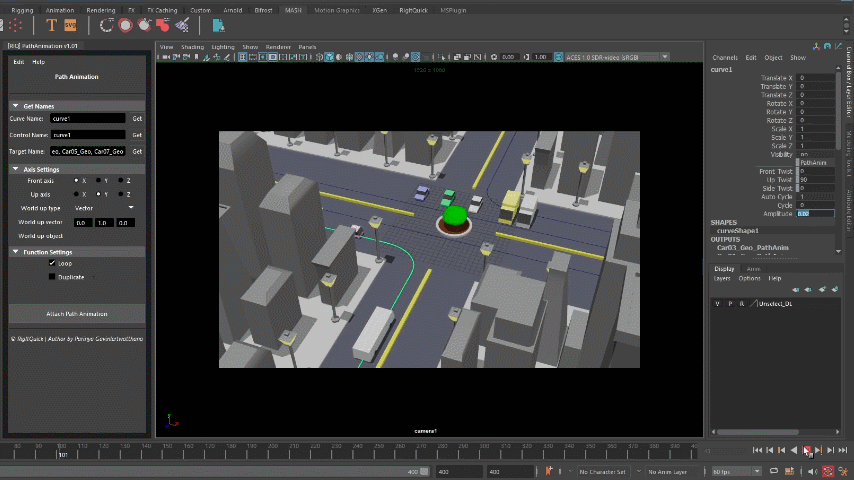Select Y radio button for Up axis
Image resolution: width=854 pixels, height=480 pixels.
(x=99, y=194)
